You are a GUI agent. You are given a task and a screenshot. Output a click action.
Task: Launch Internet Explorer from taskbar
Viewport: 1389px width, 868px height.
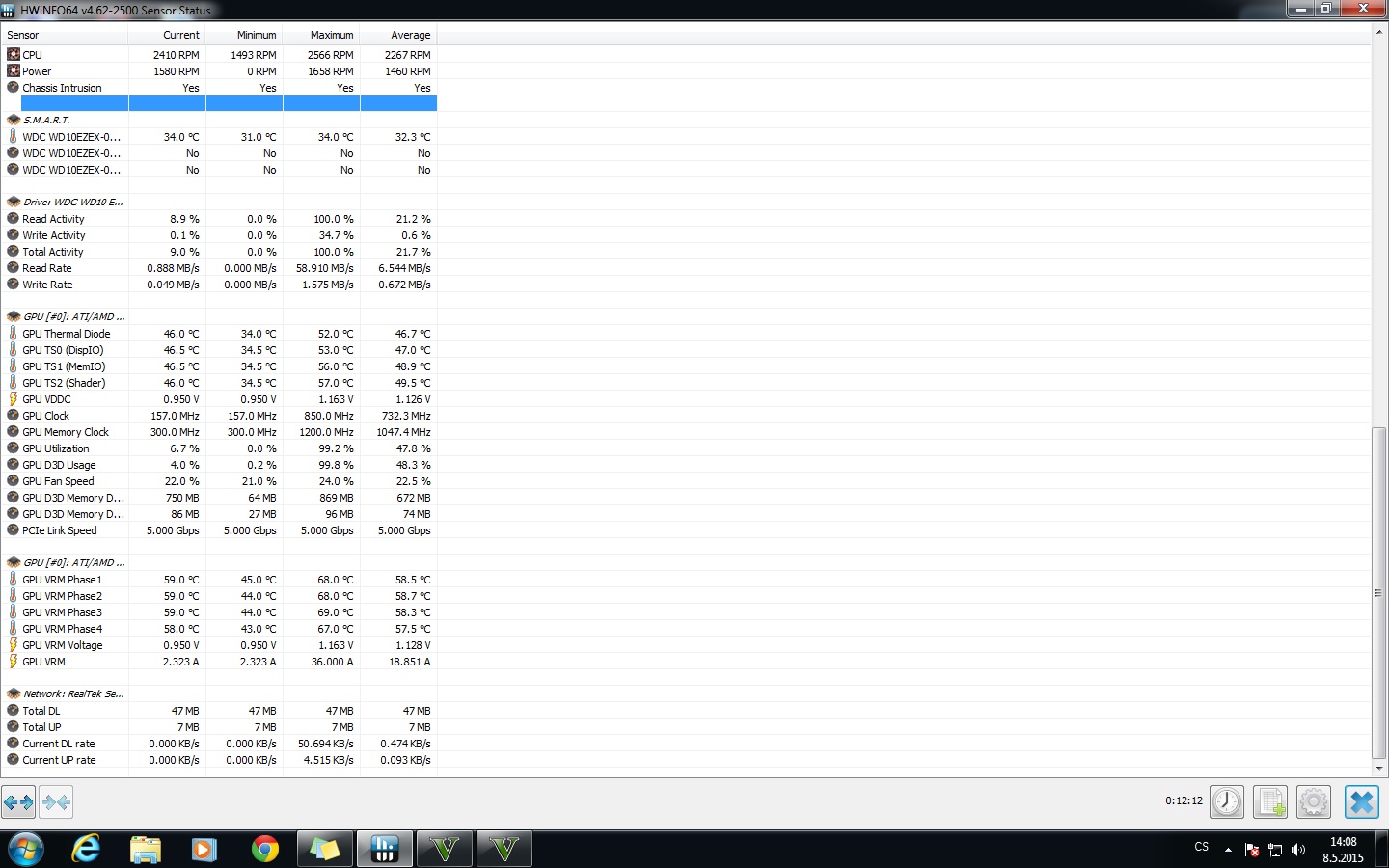tap(86, 850)
